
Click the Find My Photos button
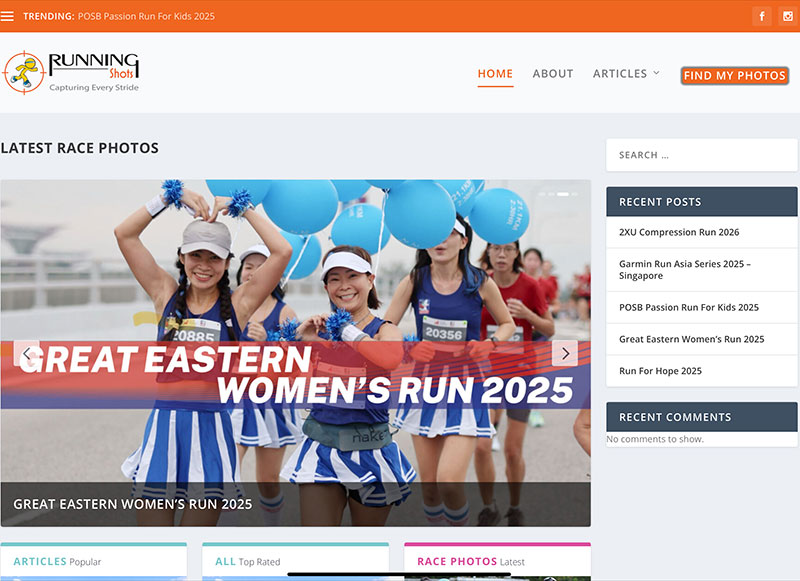click(x=735, y=76)
